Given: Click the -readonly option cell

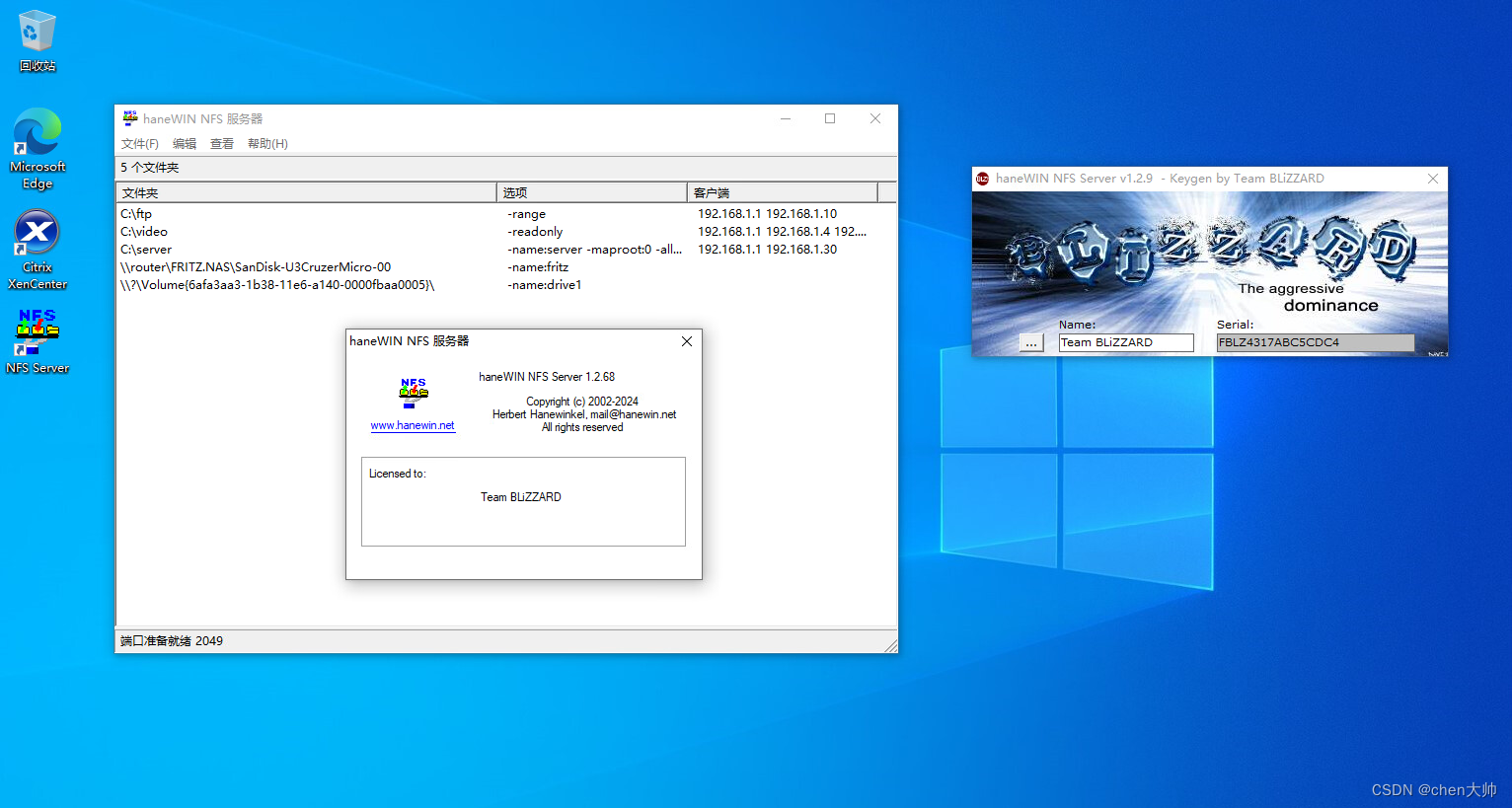Looking at the screenshot, I should [535, 232].
